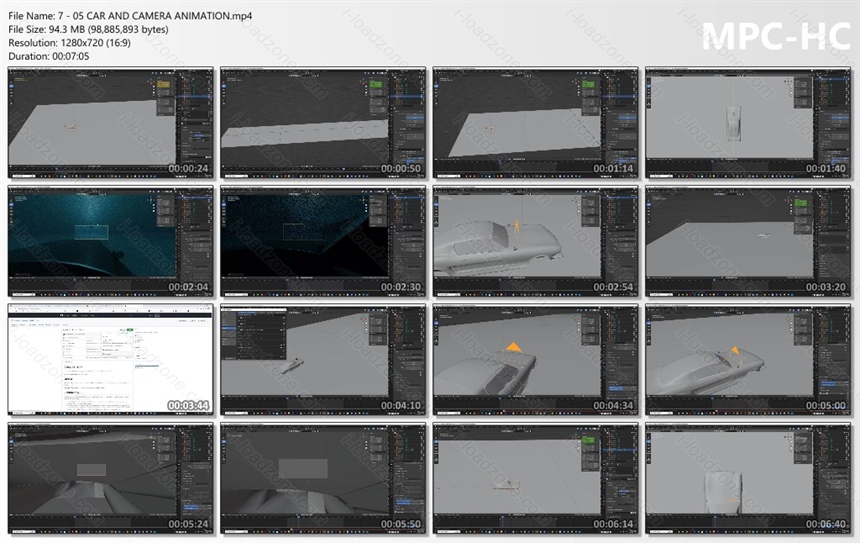Click the last thumbnail stamped 00:06:40
Screen dimensions: 860x543
748,478
